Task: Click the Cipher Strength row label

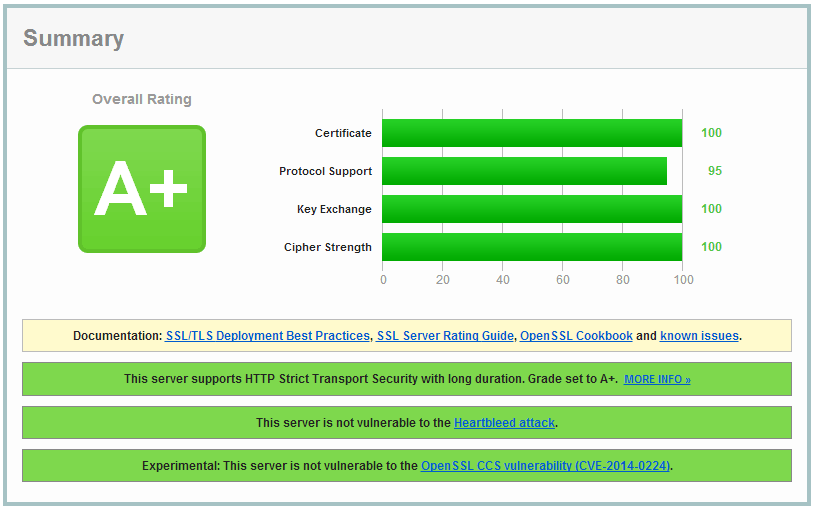Action: point(327,247)
